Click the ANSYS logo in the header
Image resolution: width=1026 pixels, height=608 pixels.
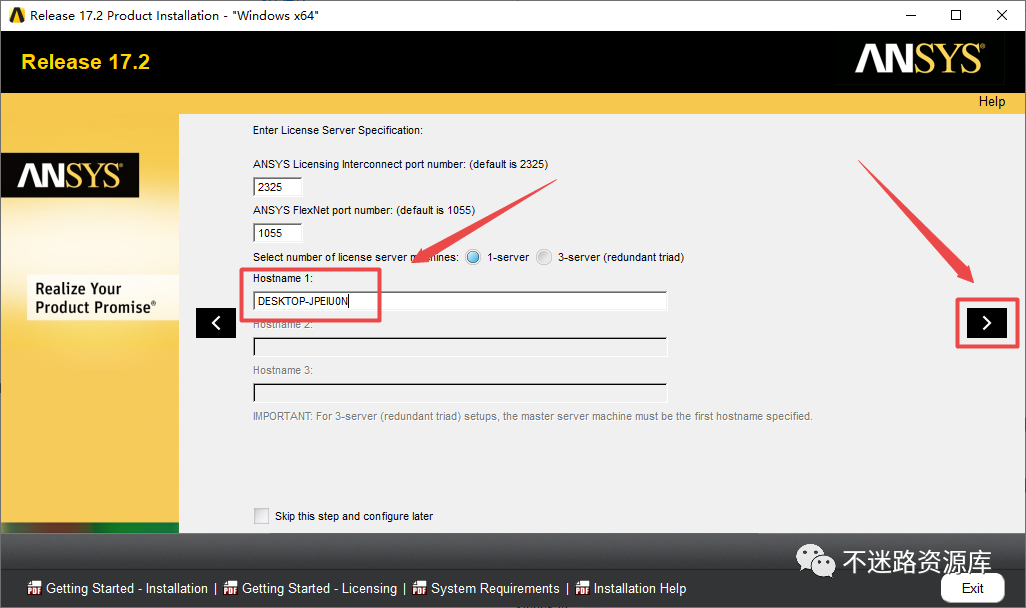[x=919, y=58]
